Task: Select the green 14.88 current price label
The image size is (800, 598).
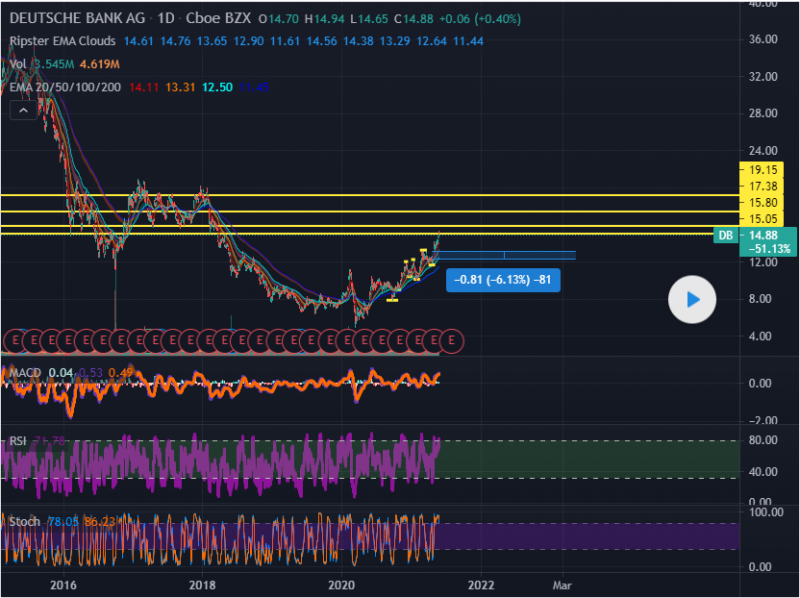Action: tap(764, 236)
